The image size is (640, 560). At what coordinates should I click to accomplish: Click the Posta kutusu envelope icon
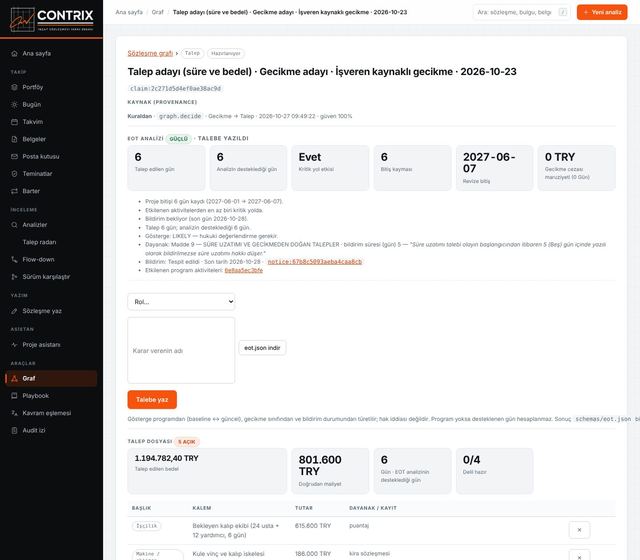coord(14,156)
